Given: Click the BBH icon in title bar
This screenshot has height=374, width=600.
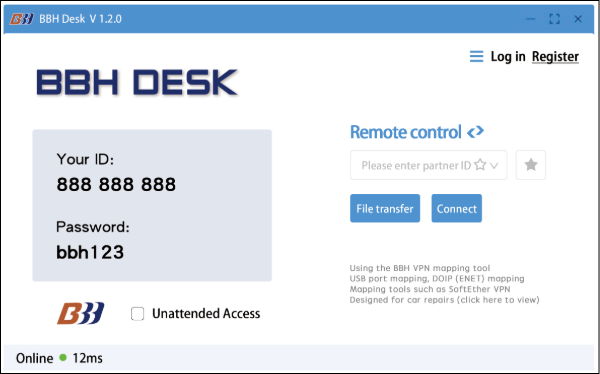Looking at the screenshot, I should coord(21,19).
